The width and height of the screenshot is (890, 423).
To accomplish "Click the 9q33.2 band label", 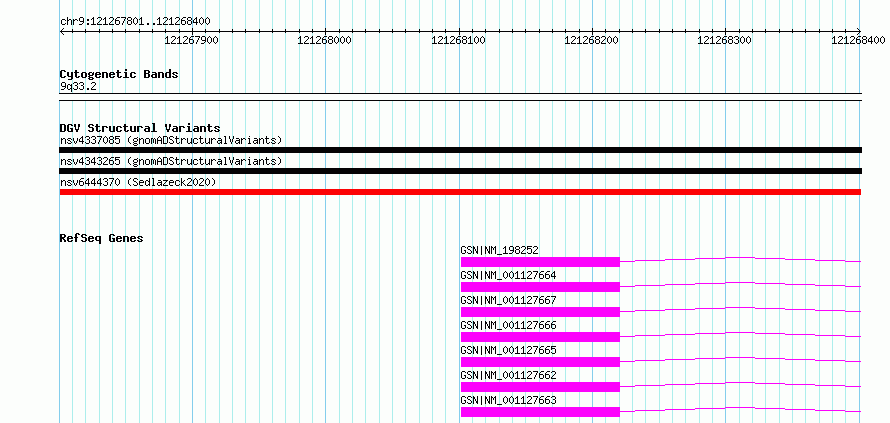I will [x=78, y=86].
